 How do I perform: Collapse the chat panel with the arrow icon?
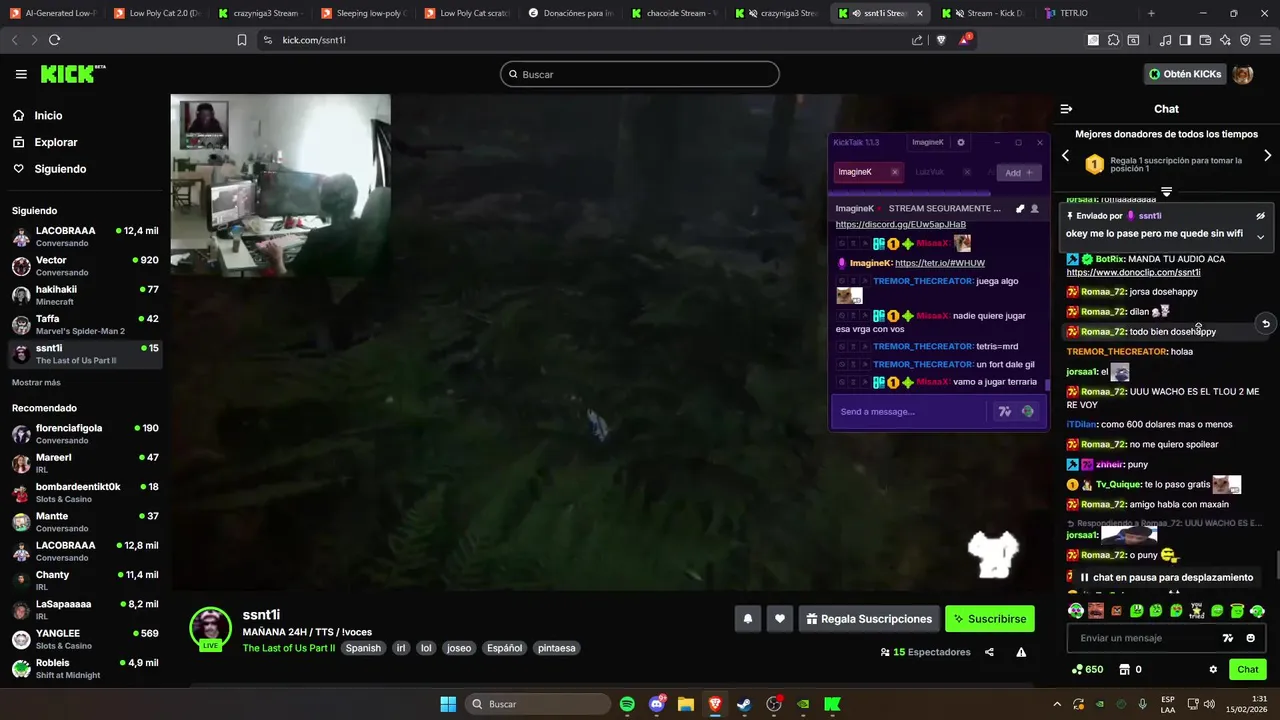(1066, 109)
